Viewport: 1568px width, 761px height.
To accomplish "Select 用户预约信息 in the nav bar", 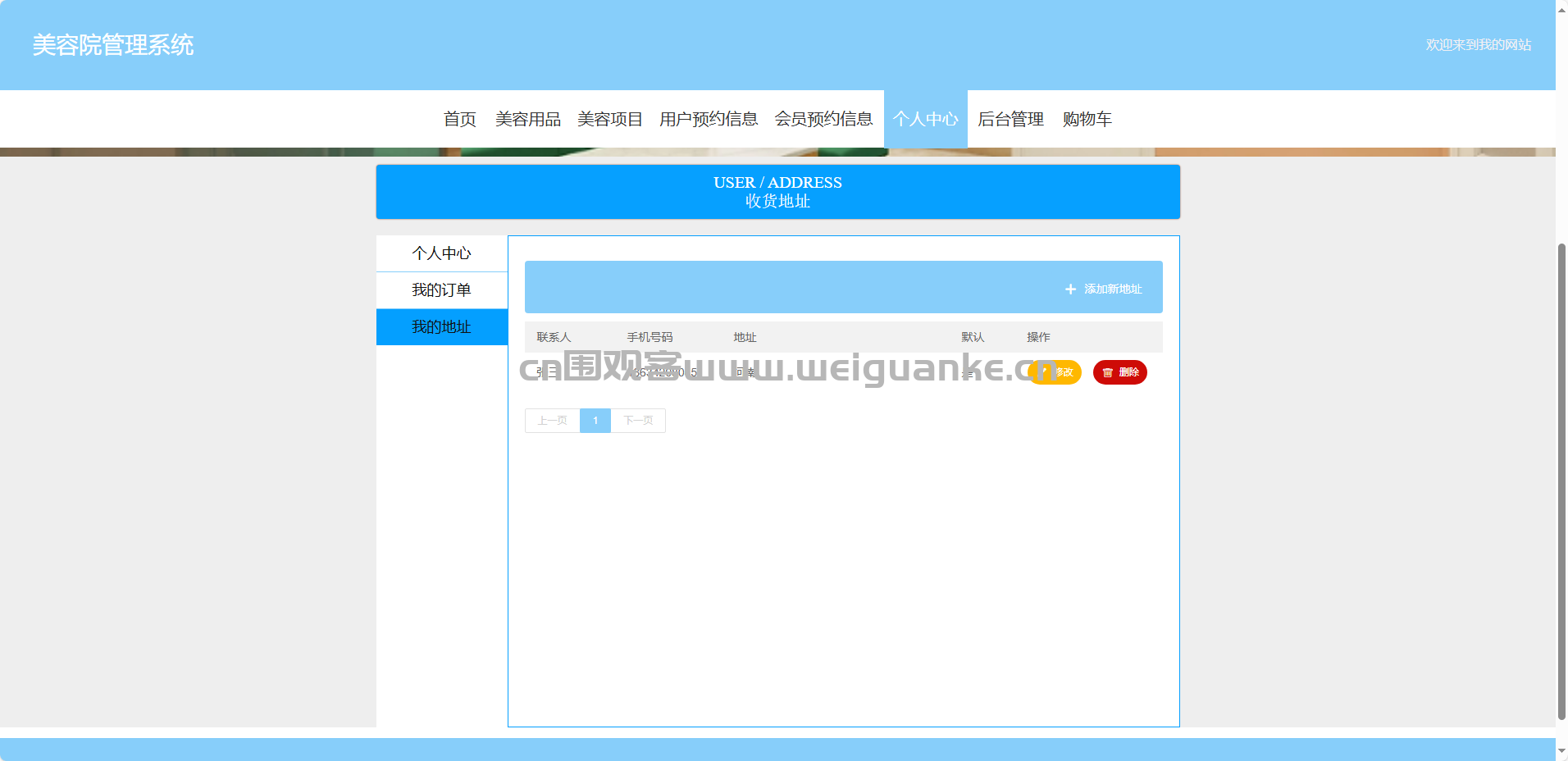I will point(709,119).
